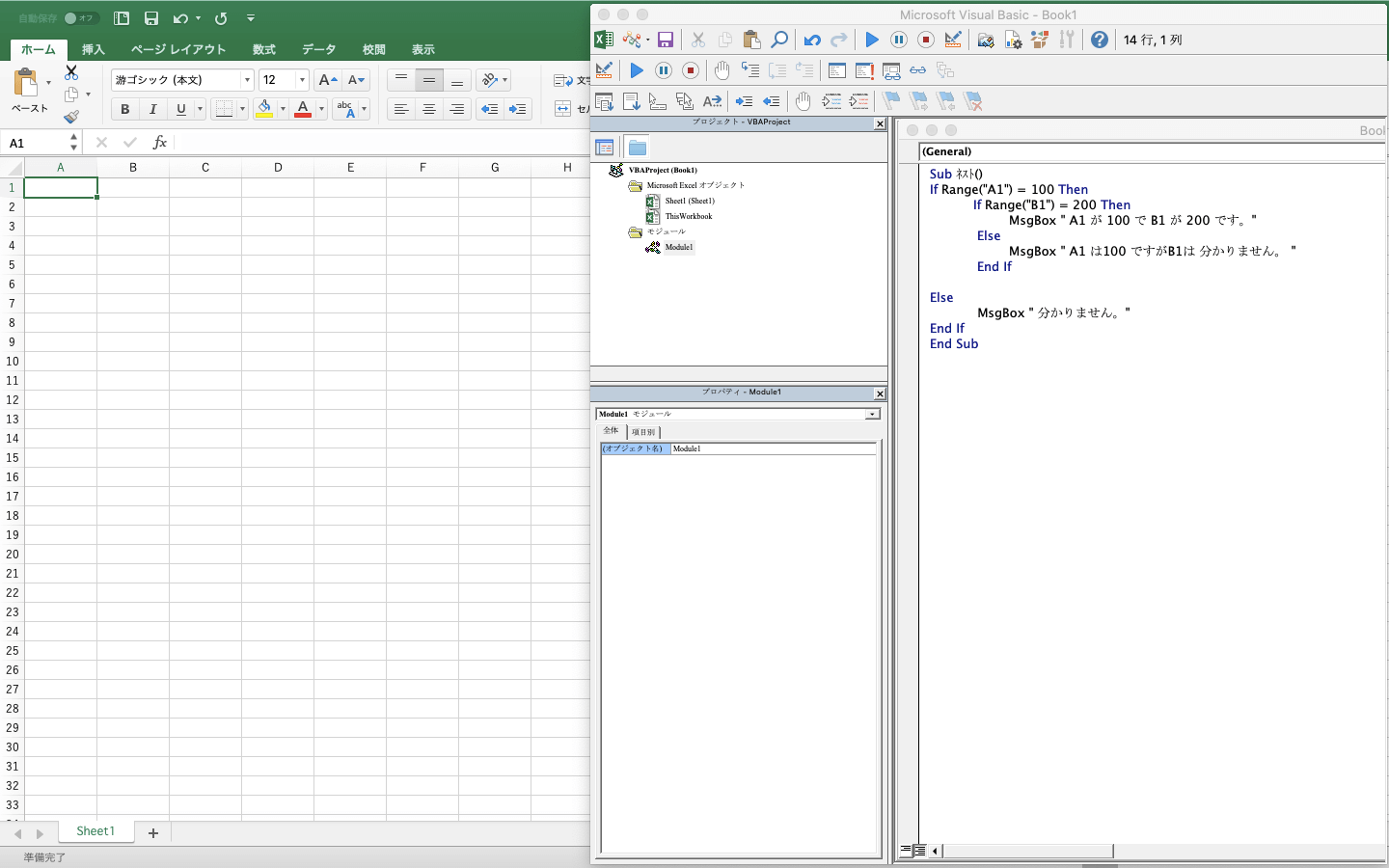Pause macro in standard toolbar

coord(899,40)
